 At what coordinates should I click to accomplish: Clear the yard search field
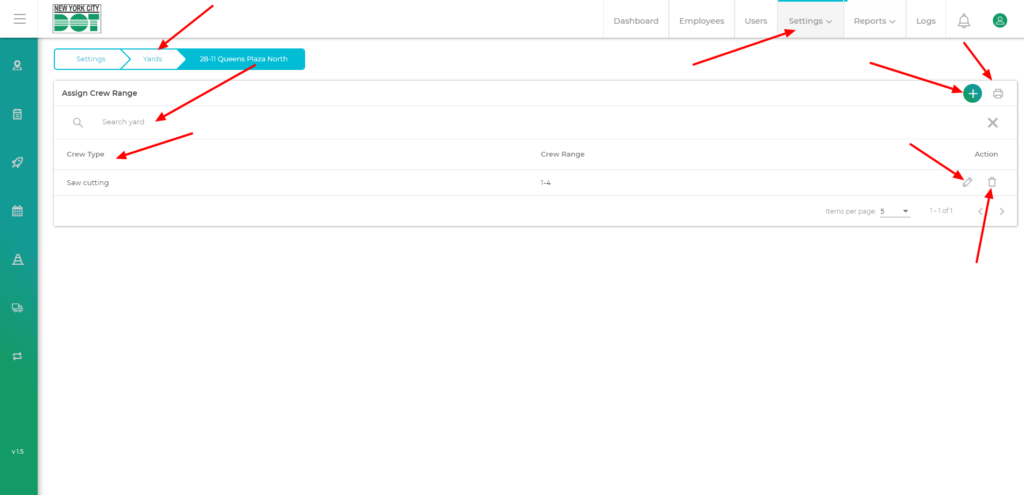992,122
